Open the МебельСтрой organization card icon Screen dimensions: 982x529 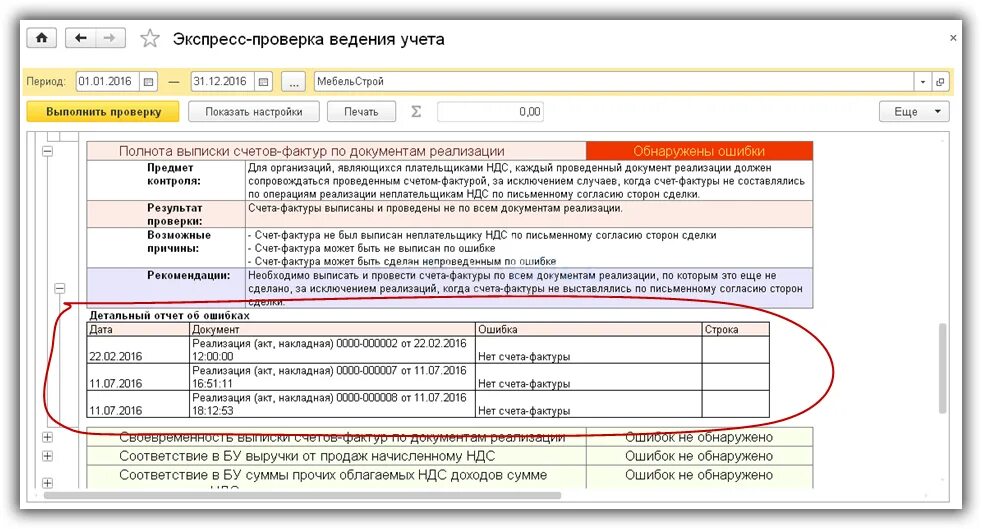[940, 81]
